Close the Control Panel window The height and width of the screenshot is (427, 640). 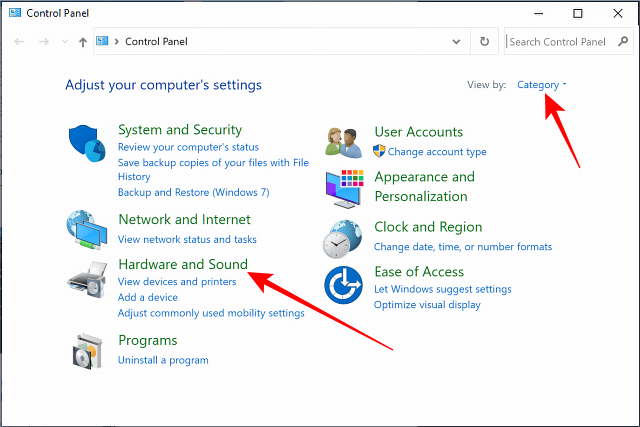point(618,13)
